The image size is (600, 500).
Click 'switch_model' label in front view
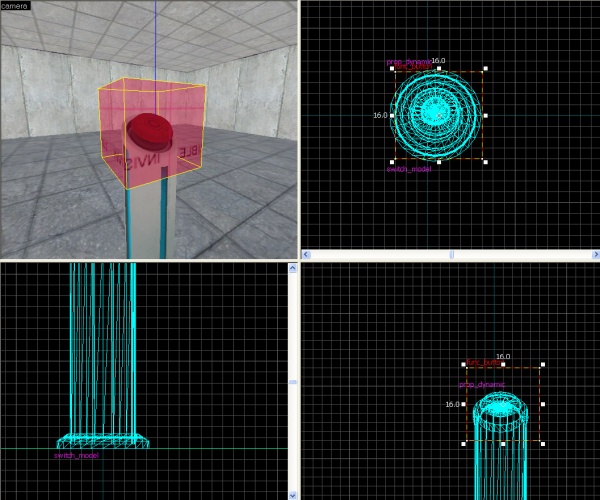coord(76,456)
